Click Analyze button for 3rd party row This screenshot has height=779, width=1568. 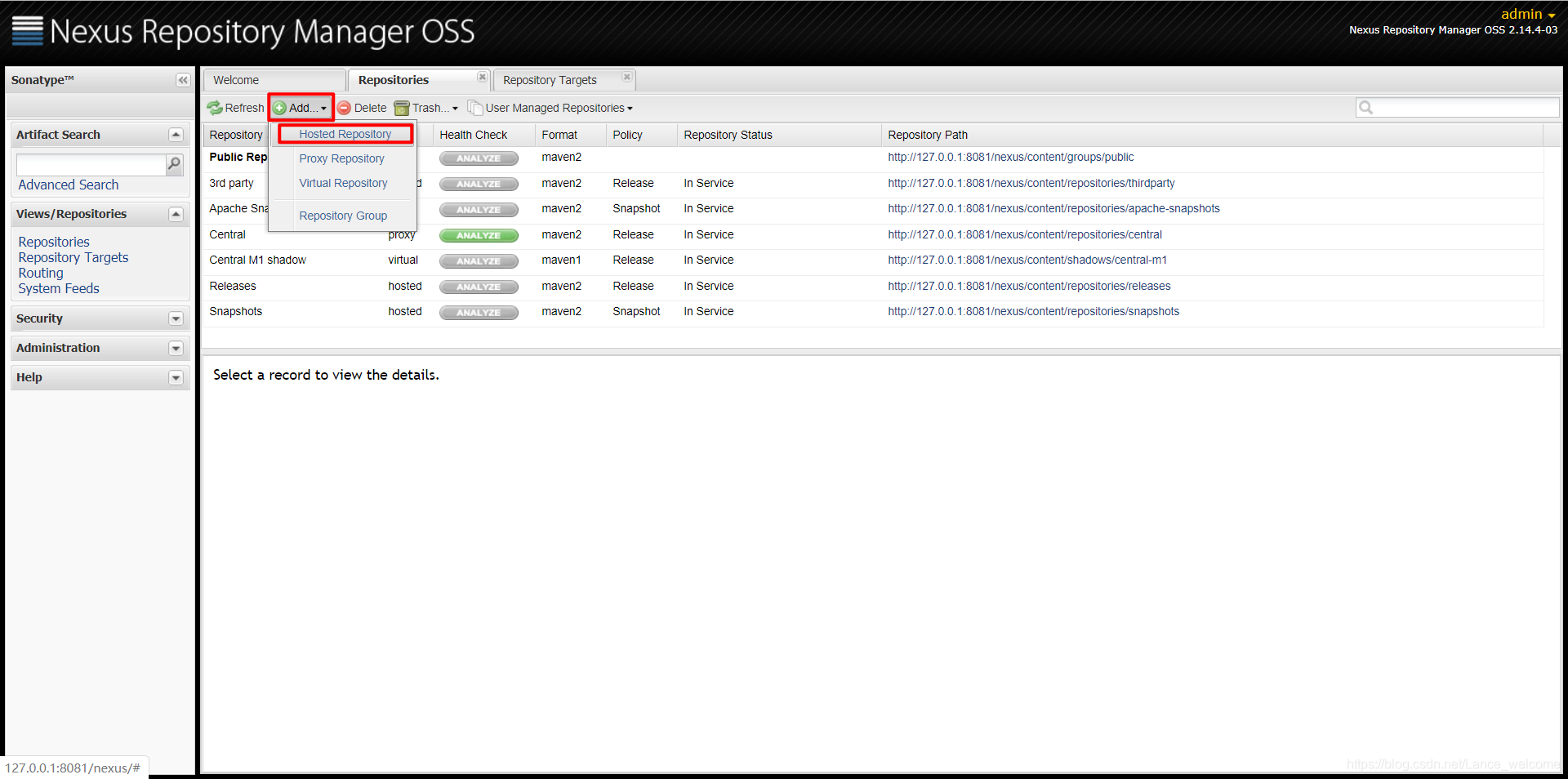tap(479, 184)
